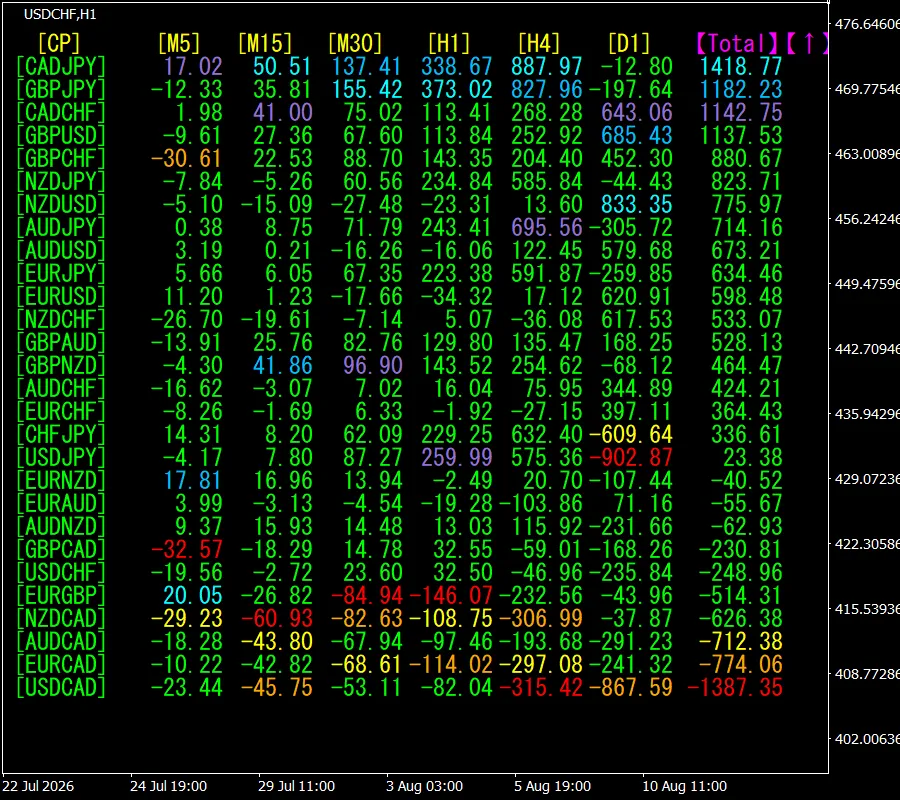The image size is (900, 800).
Task: Click the [CHFJPY] pair label
Action: [x=61, y=434]
